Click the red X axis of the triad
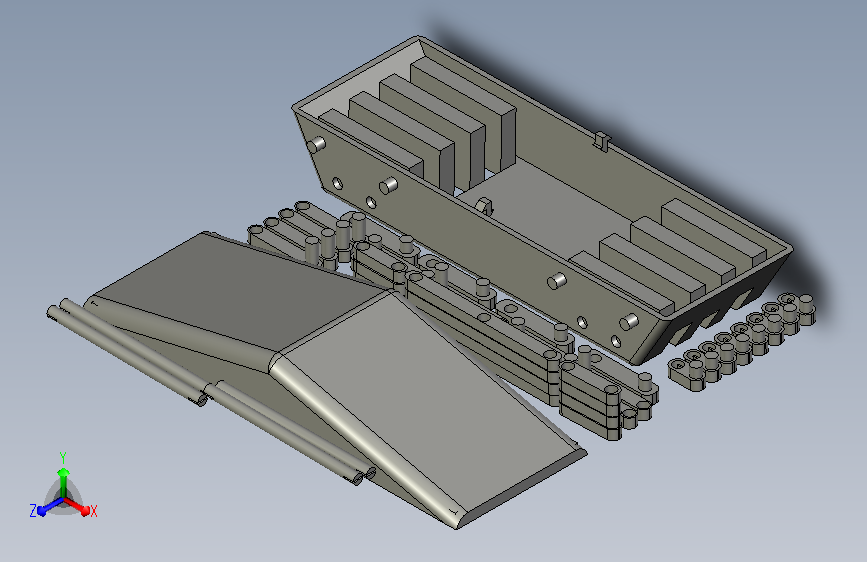The height and width of the screenshot is (562, 867). pos(78,506)
